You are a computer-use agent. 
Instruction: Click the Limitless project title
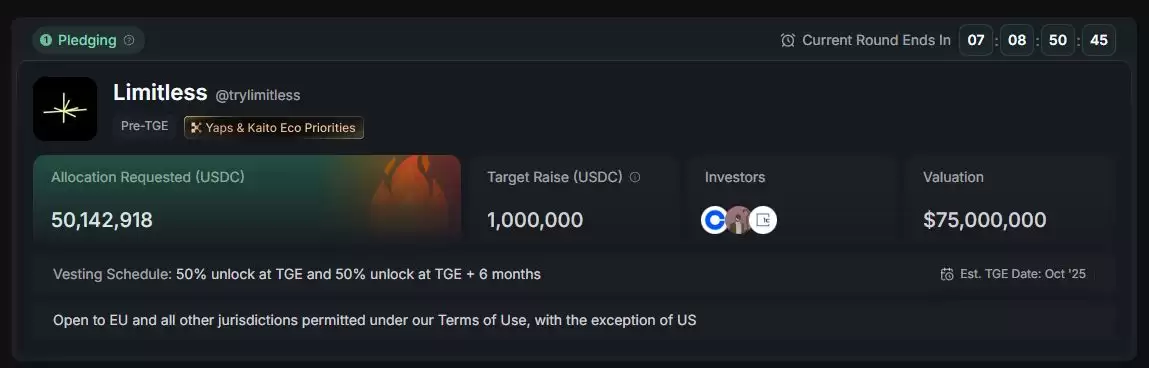tap(160, 93)
